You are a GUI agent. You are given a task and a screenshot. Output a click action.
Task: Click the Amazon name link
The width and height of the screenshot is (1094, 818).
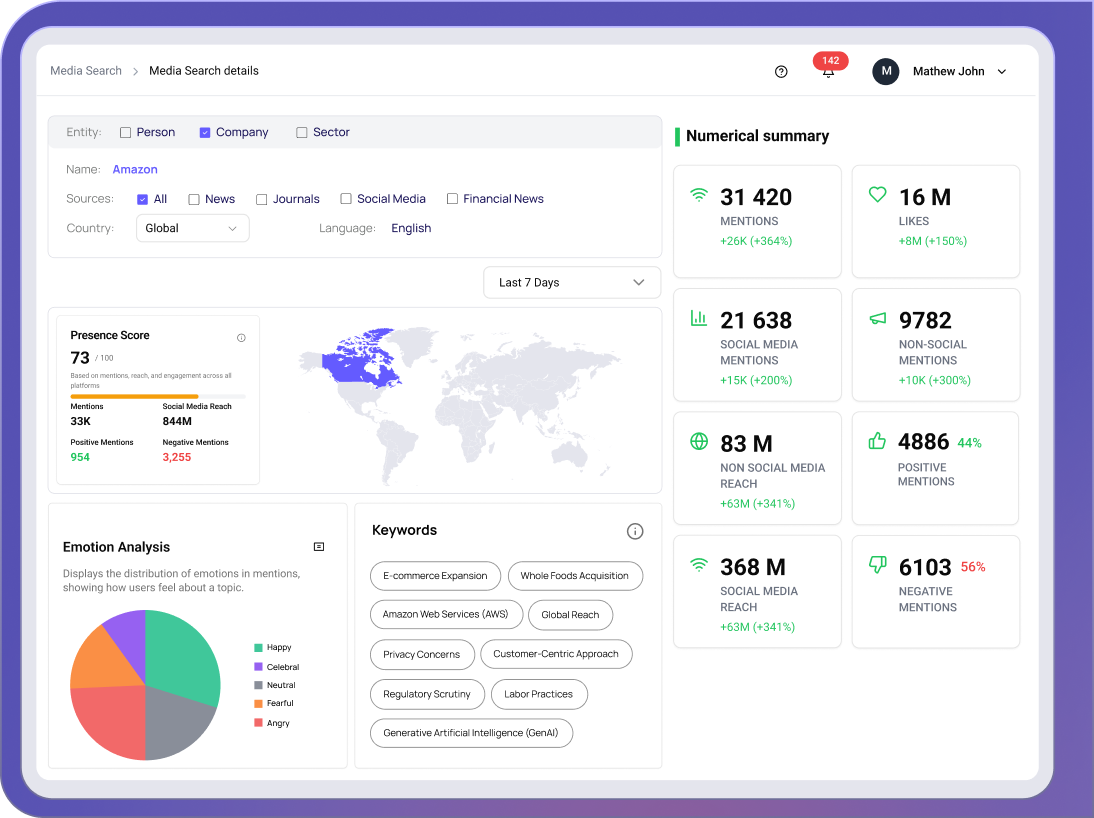135,170
